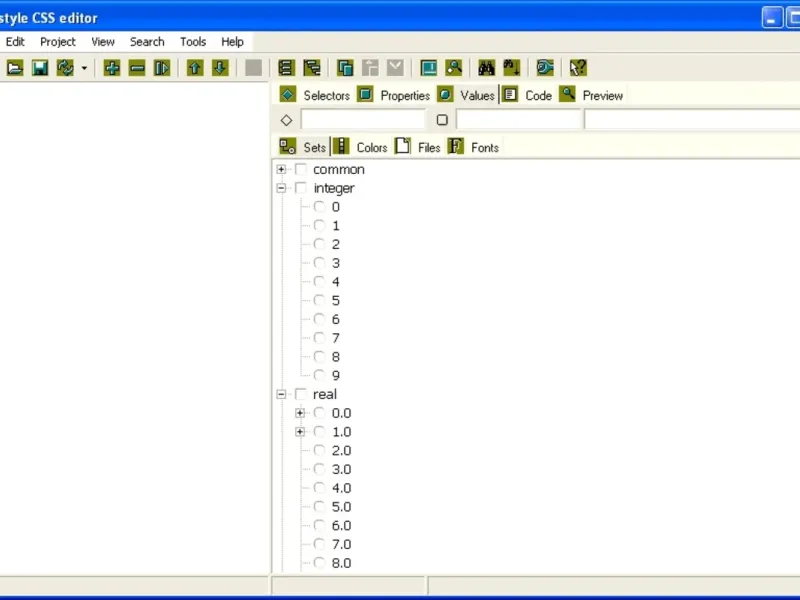This screenshot has width=800, height=600.
Task: Click the preview window screen icon
Action: click(x=429, y=68)
